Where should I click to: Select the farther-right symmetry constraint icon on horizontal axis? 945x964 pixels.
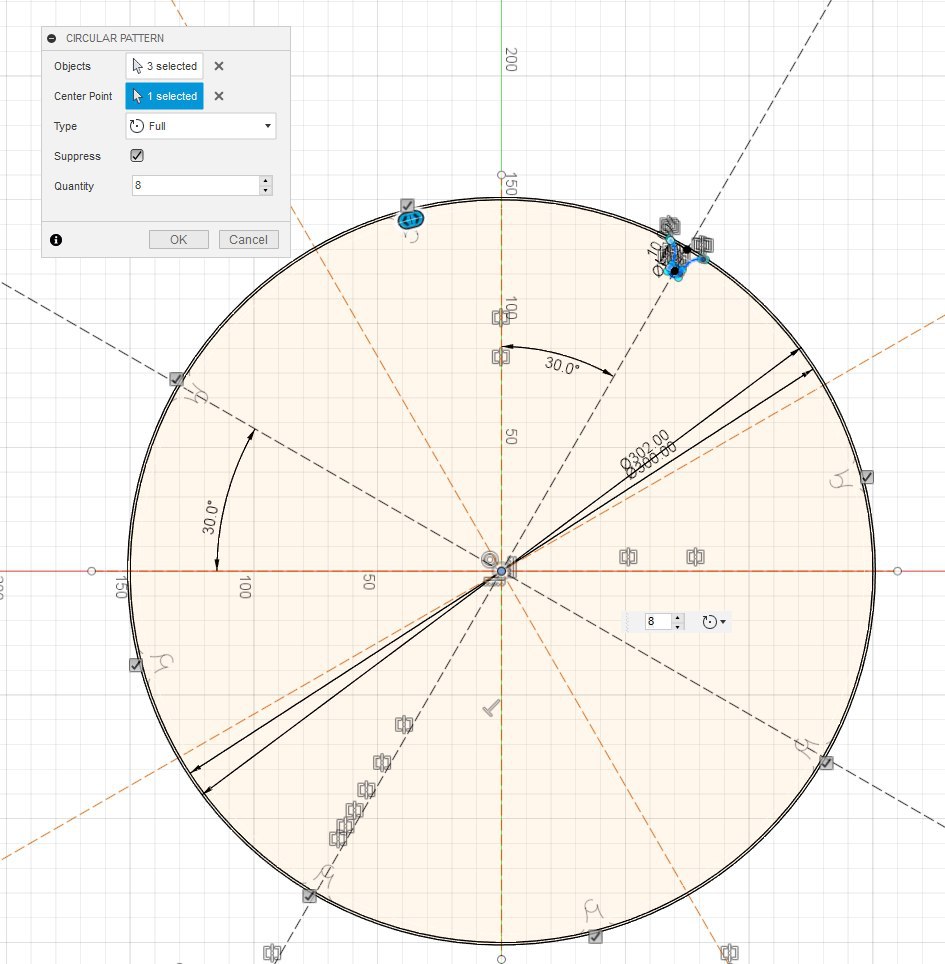pyautogui.click(x=695, y=557)
